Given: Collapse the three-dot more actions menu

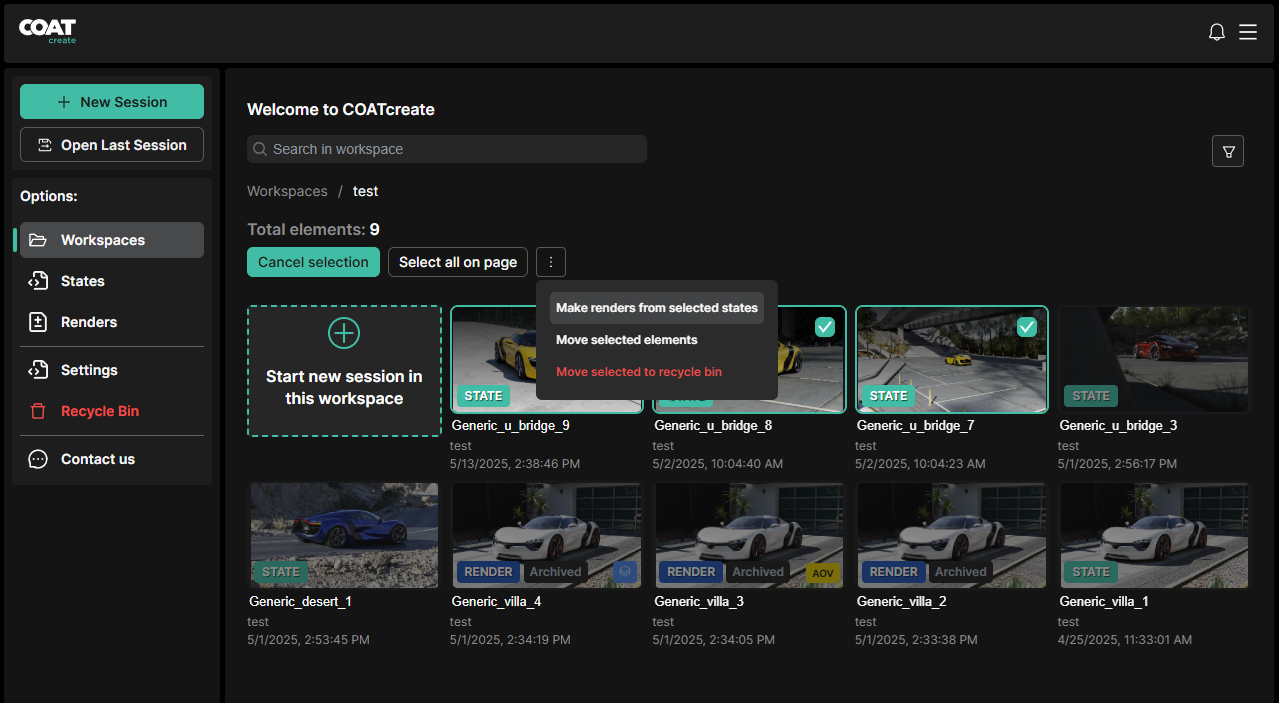Looking at the screenshot, I should click(551, 262).
